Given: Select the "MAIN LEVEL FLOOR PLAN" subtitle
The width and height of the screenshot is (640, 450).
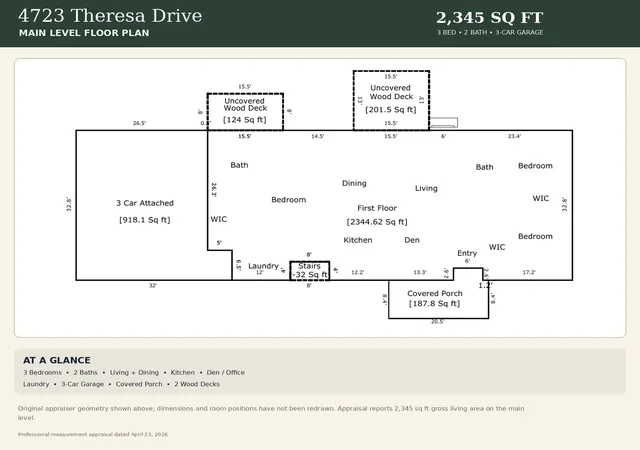Looking at the screenshot, I should (84, 33).
